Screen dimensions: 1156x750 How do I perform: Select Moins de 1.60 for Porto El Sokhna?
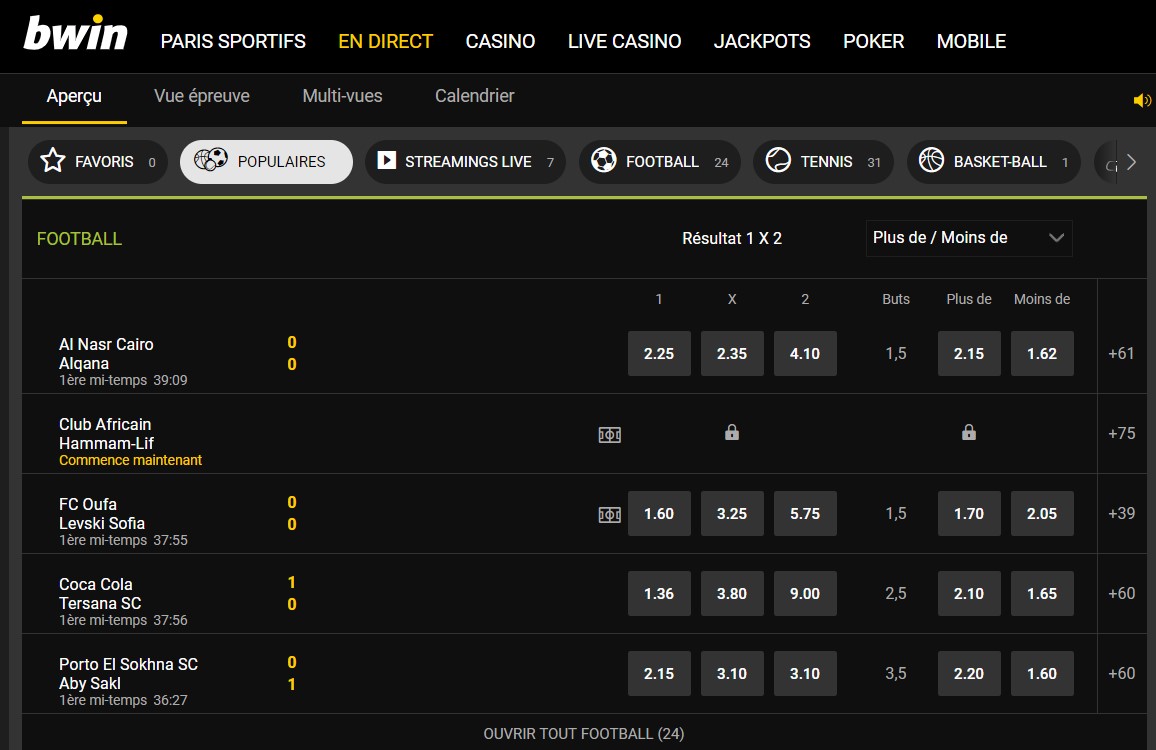pyautogui.click(x=1042, y=673)
